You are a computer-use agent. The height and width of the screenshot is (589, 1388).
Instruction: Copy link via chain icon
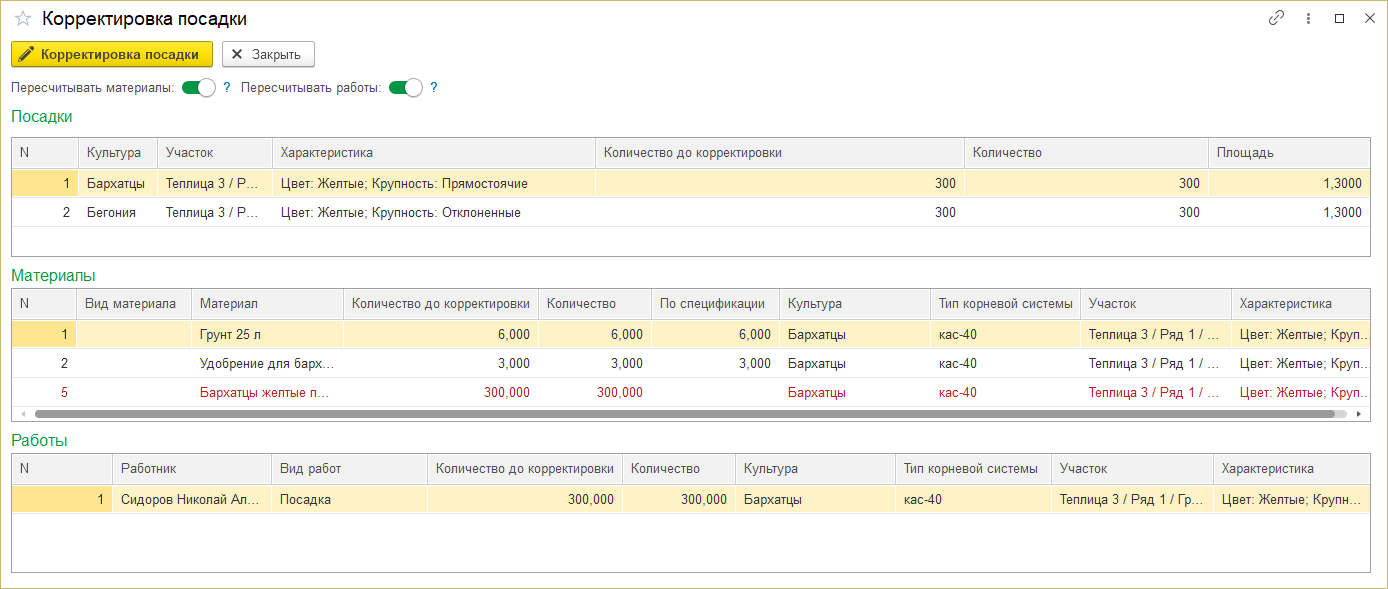(1276, 18)
